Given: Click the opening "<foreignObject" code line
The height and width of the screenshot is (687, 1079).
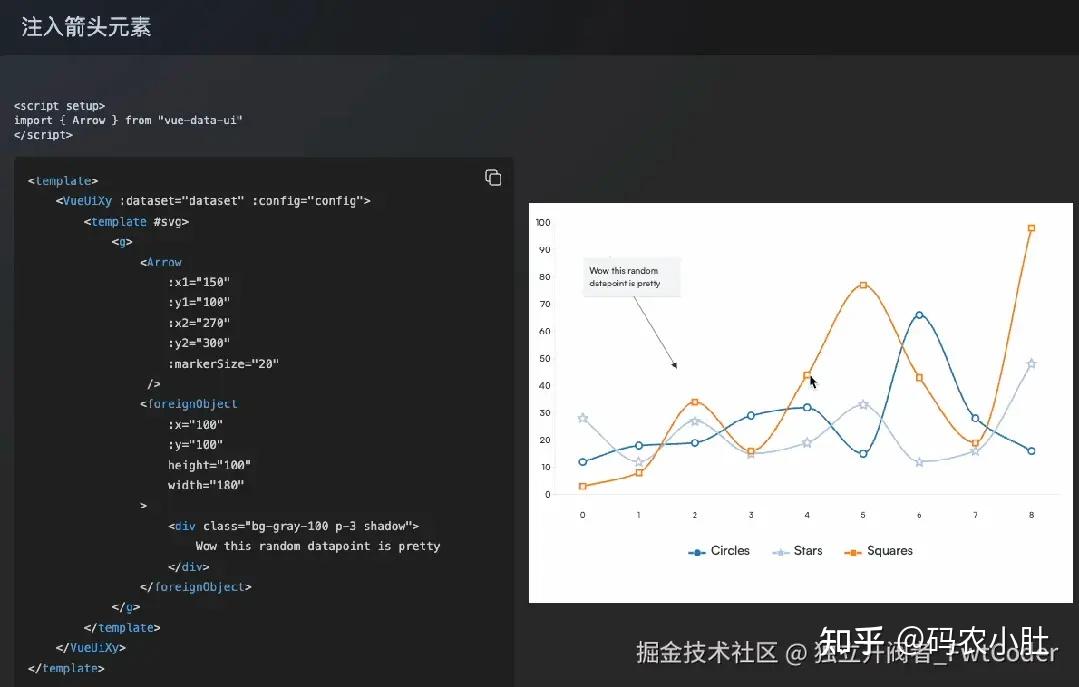Looking at the screenshot, I should coord(189,404).
